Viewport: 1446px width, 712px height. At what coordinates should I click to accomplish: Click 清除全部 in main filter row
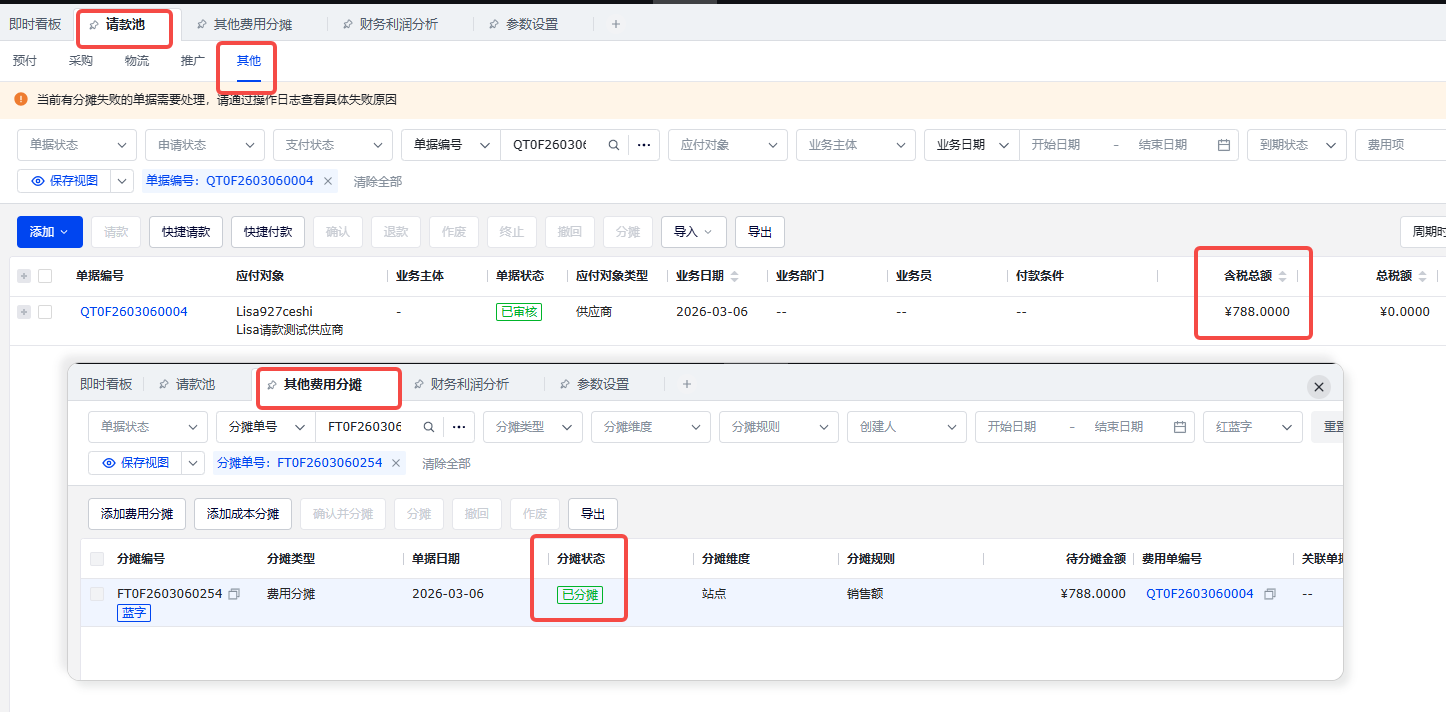(x=378, y=182)
